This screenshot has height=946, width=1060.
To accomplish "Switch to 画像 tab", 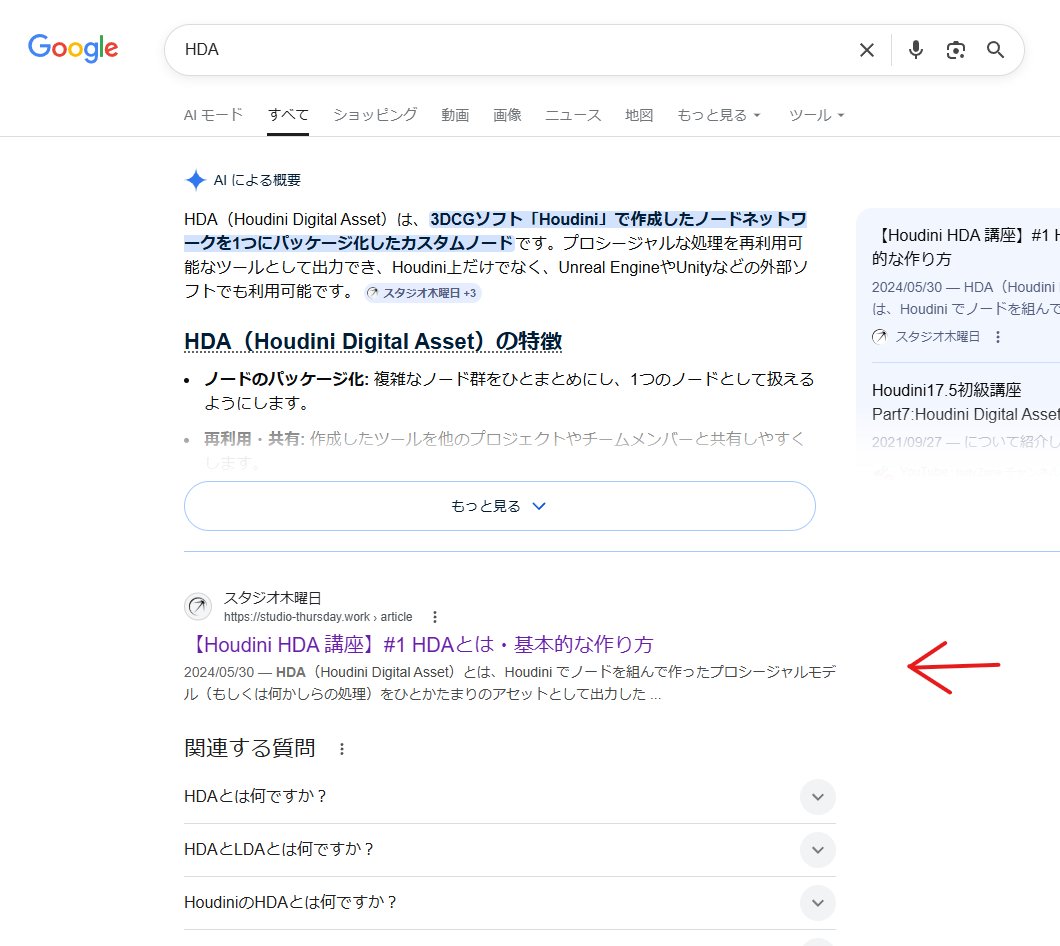I will [x=507, y=115].
